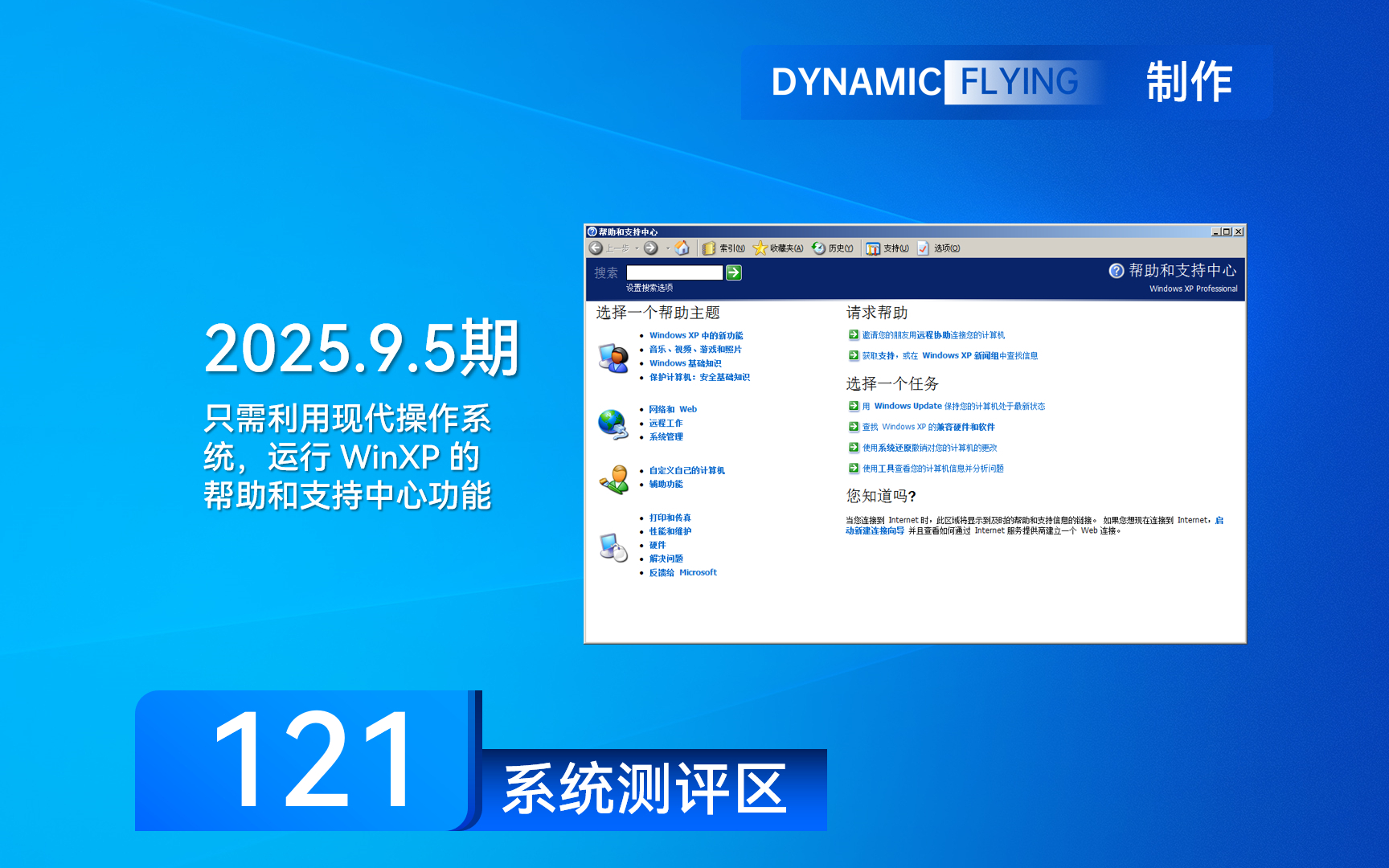Go to the Home page icon

tap(682, 248)
